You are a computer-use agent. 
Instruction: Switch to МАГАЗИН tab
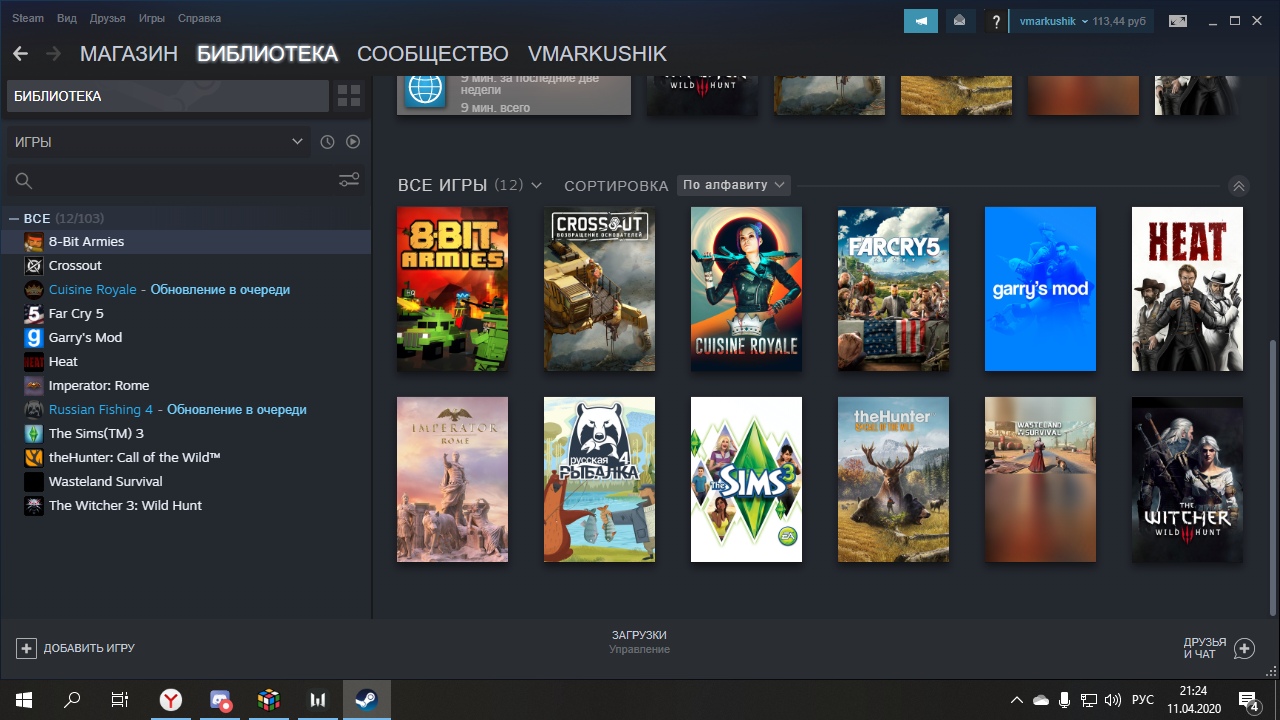(x=129, y=54)
